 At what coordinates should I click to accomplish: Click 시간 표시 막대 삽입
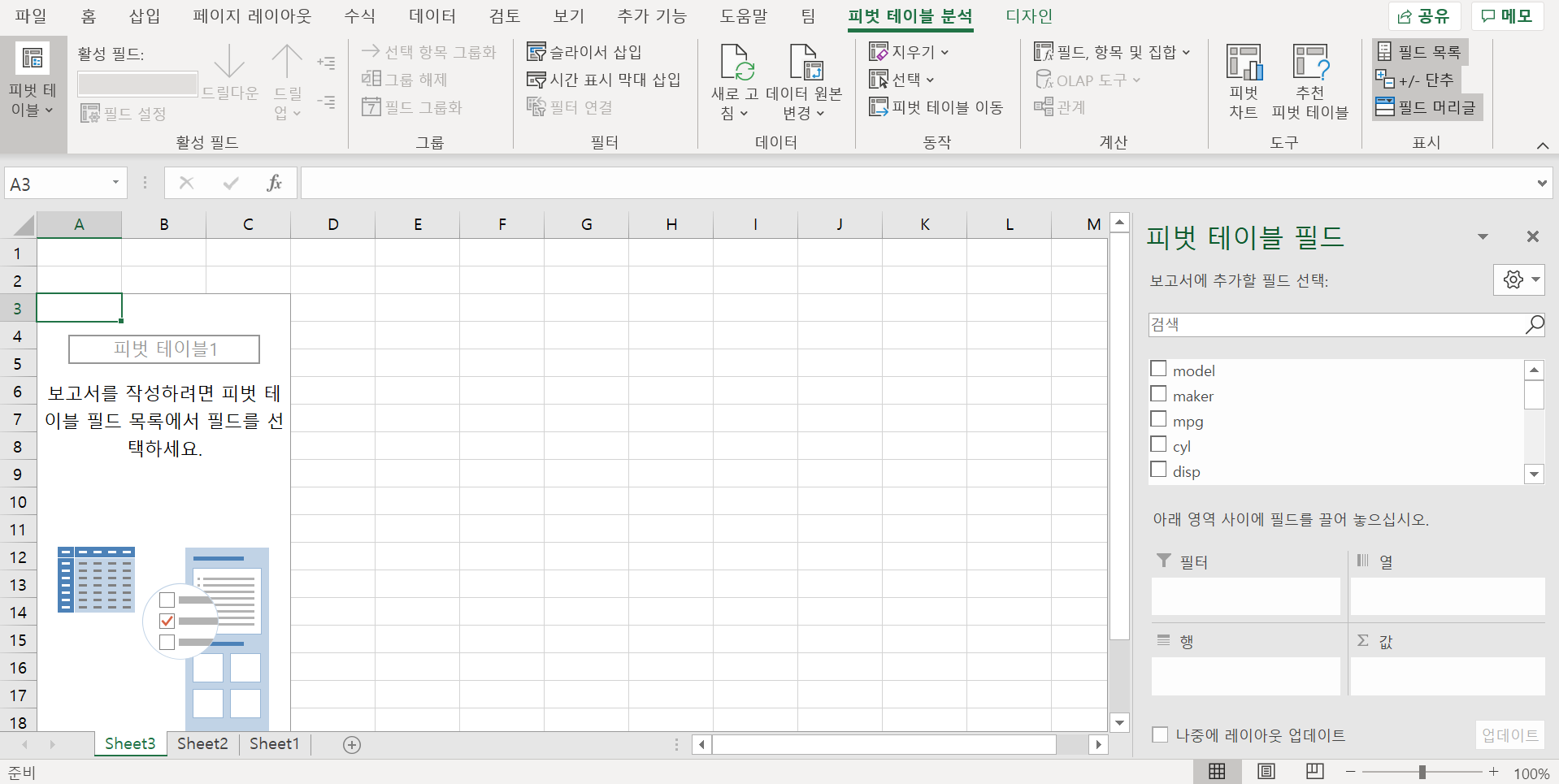click(604, 80)
